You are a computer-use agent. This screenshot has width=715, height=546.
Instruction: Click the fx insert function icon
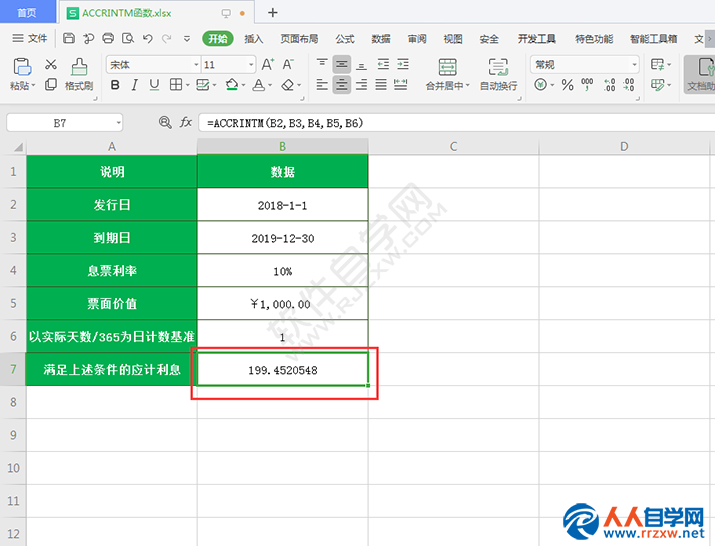pos(186,122)
